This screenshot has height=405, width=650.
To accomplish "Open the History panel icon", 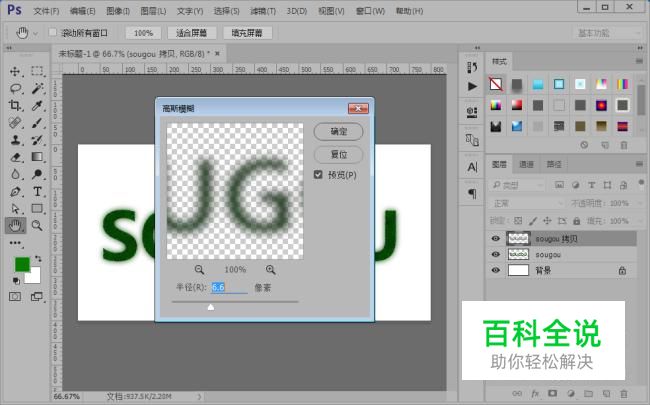I will (472, 67).
